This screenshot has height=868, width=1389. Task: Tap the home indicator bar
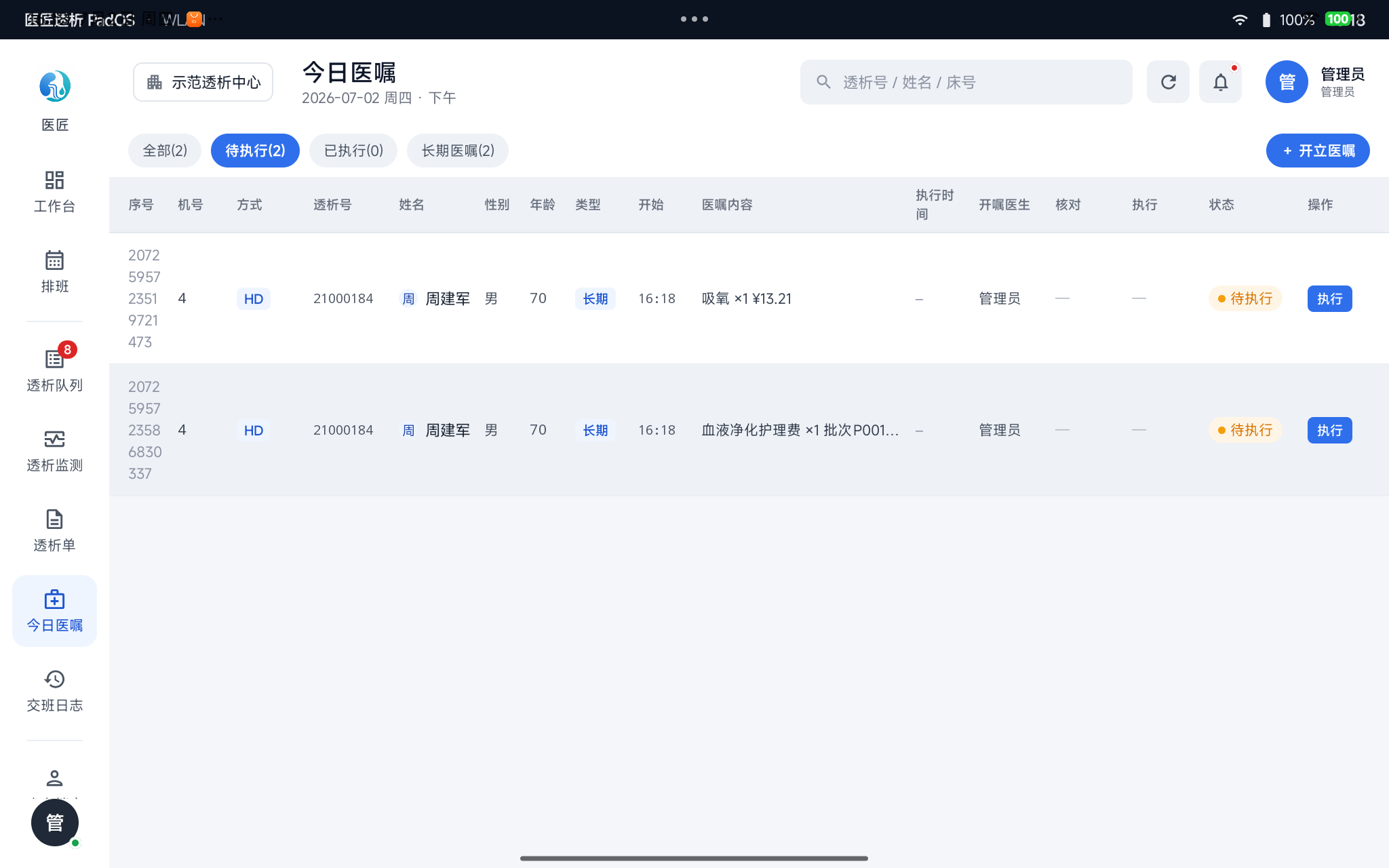tap(694, 859)
